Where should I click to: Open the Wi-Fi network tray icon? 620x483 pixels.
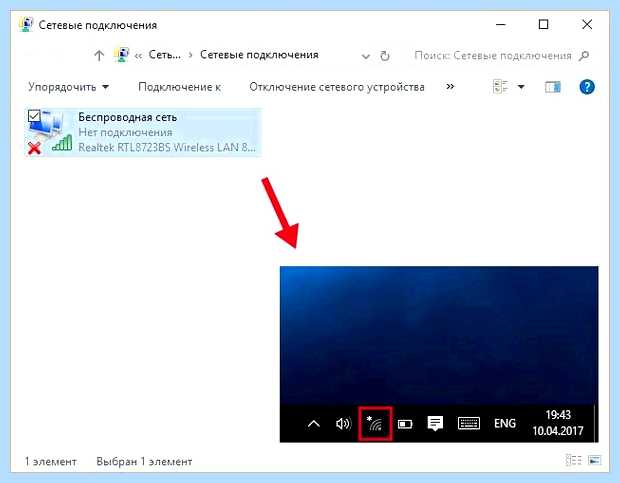(x=375, y=423)
